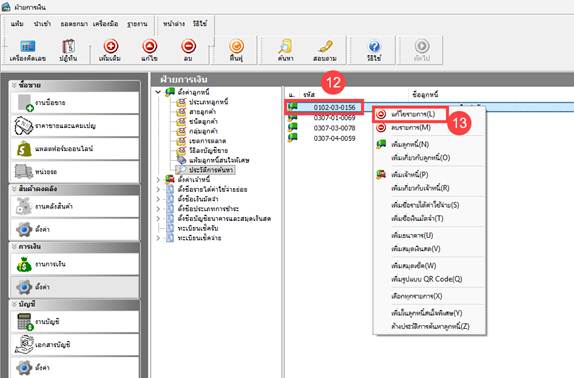Choose เพิ่มลูกหนี้(N) in context menu
This screenshot has width=574, height=378.
coord(429,145)
